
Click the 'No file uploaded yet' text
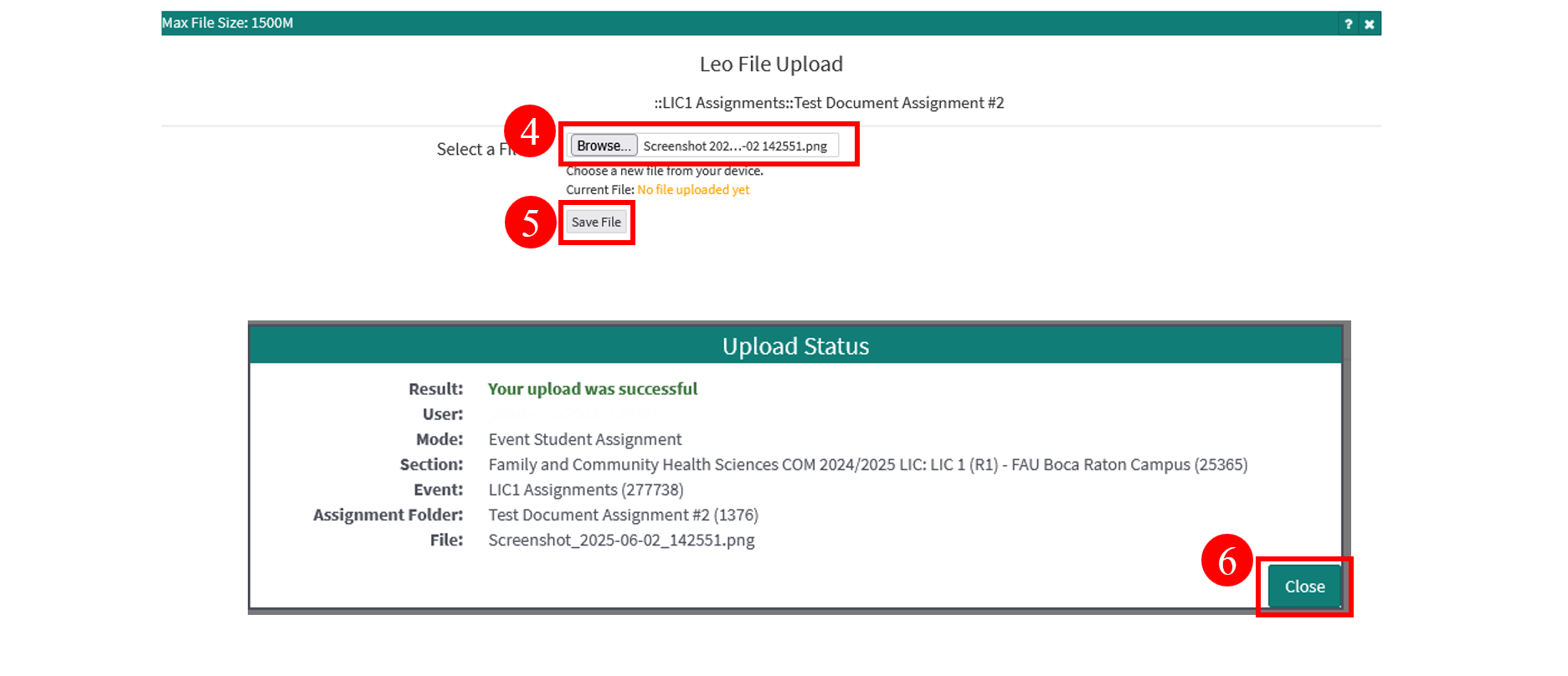pyautogui.click(x=693, y=190)
